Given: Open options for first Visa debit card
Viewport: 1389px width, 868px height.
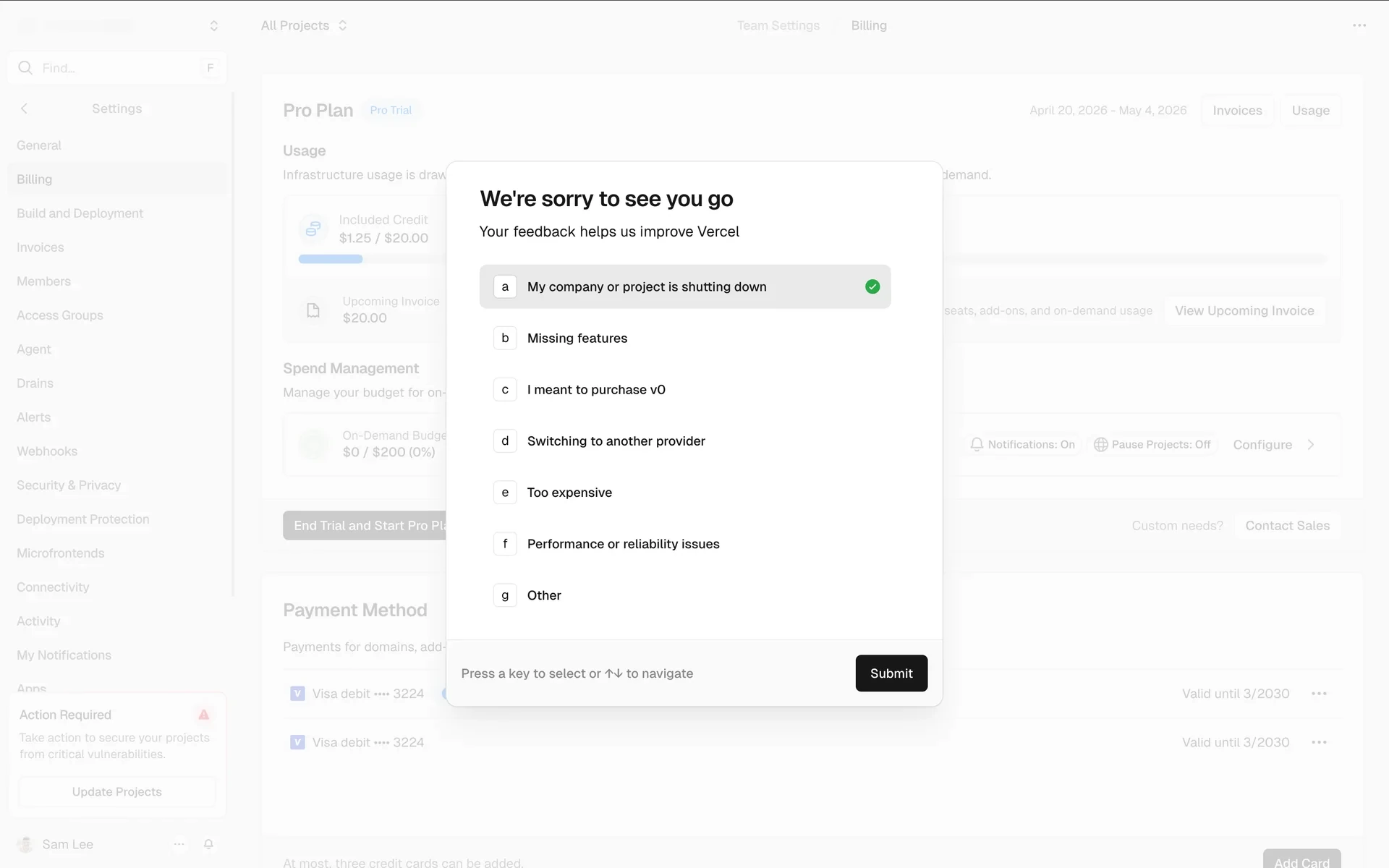Looking at the screenshot, I should tap(1319, 694).
